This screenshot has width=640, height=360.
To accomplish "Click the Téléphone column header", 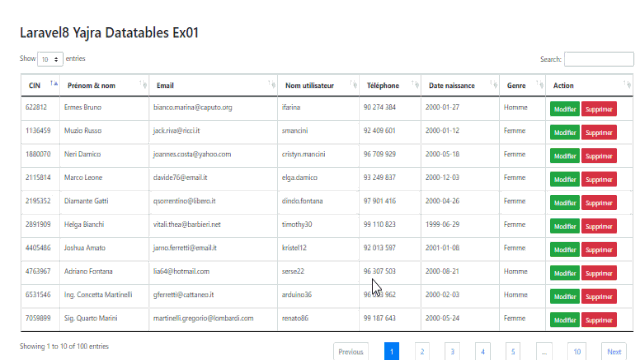I will pyautogui.click(x=390, y=85).
